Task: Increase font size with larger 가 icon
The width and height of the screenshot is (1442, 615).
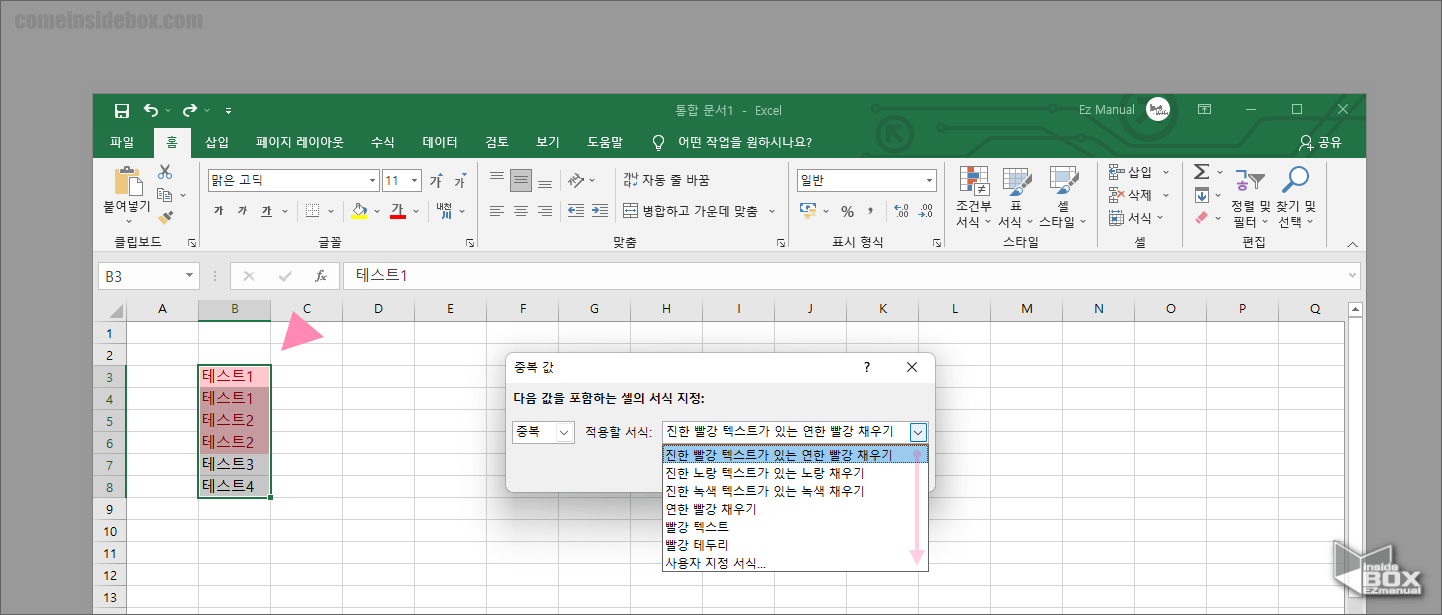Action: tap(436, 181)
